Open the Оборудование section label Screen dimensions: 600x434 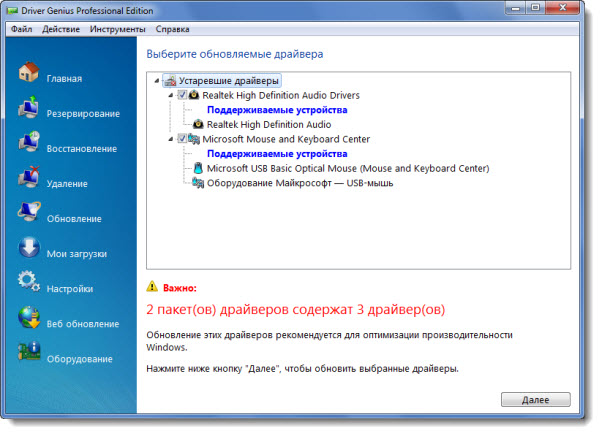click(x=79, y=359)
